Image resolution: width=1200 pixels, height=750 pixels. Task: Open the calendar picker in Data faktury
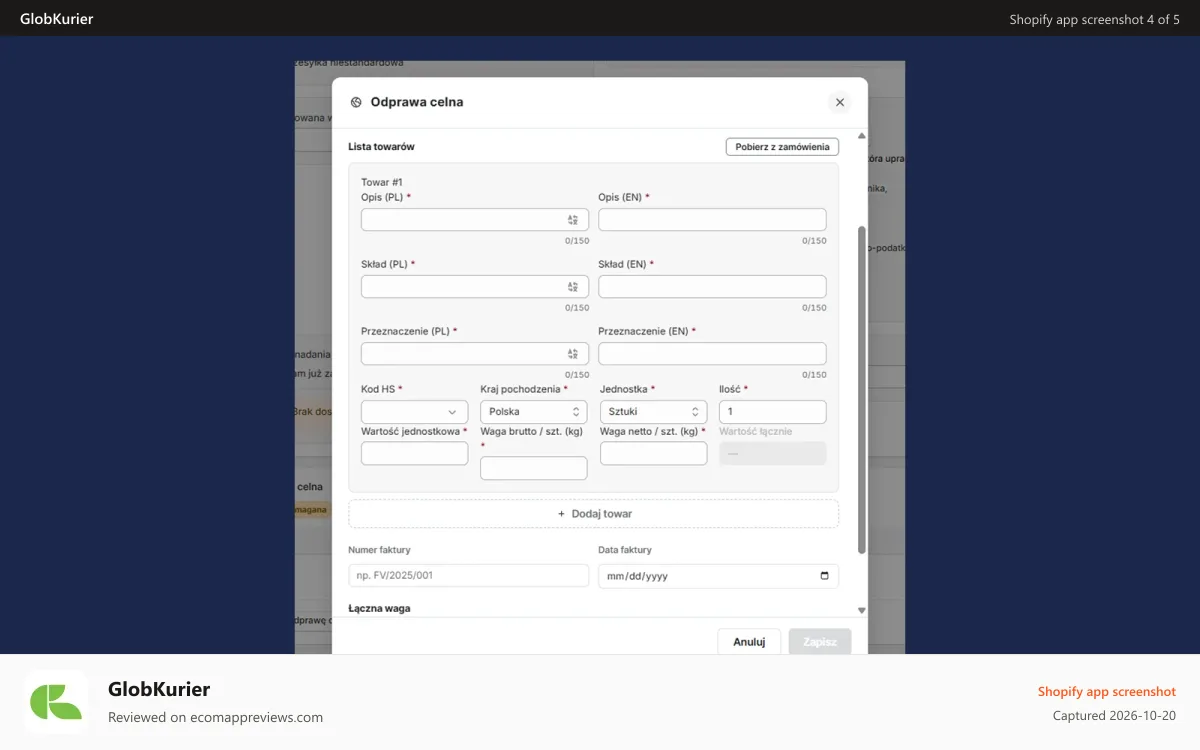824,576
